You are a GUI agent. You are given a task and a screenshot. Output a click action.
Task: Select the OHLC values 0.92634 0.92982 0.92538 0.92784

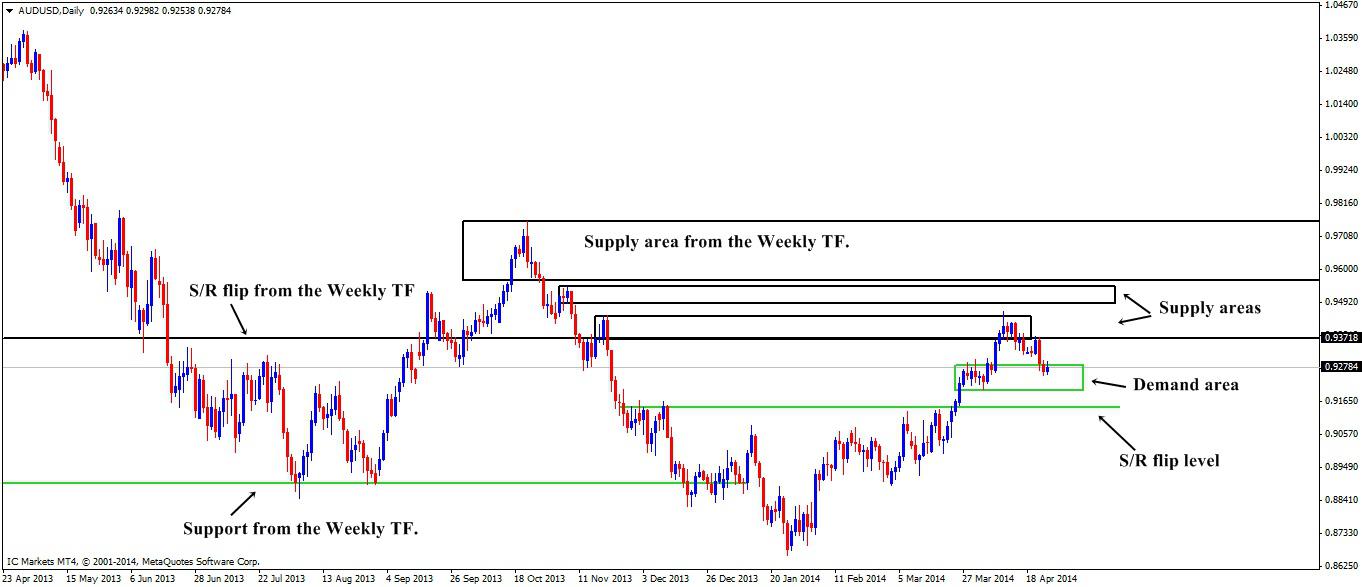(160, 11)
